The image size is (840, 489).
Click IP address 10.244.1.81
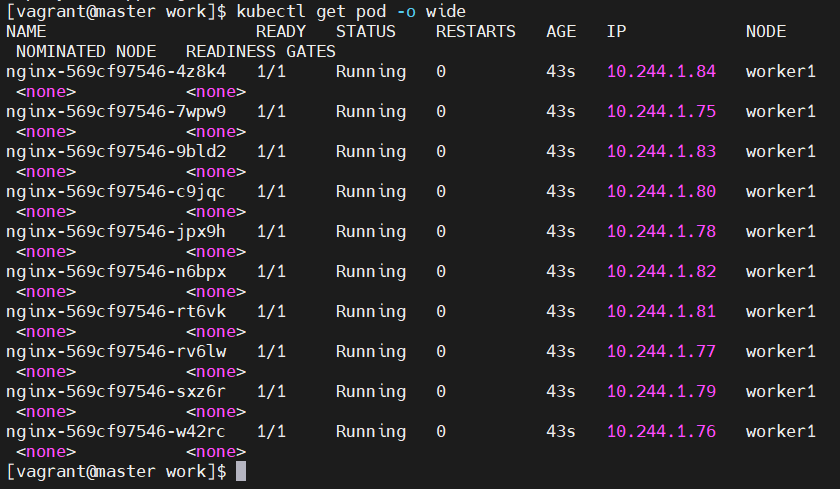pyautogui.click(x=661, y=311)
